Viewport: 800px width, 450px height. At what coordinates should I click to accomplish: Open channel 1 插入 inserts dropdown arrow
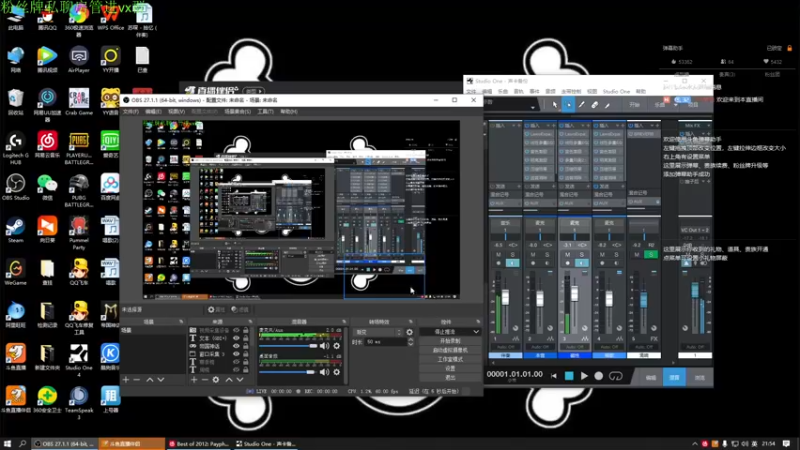514,126
